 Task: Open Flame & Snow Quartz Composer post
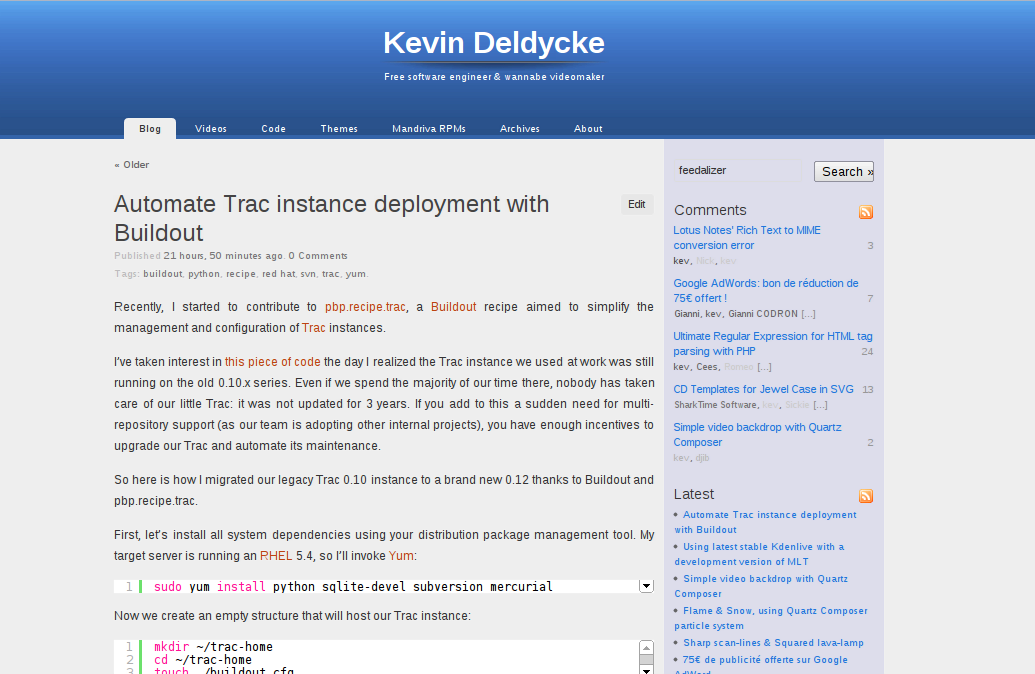[771, 619]
